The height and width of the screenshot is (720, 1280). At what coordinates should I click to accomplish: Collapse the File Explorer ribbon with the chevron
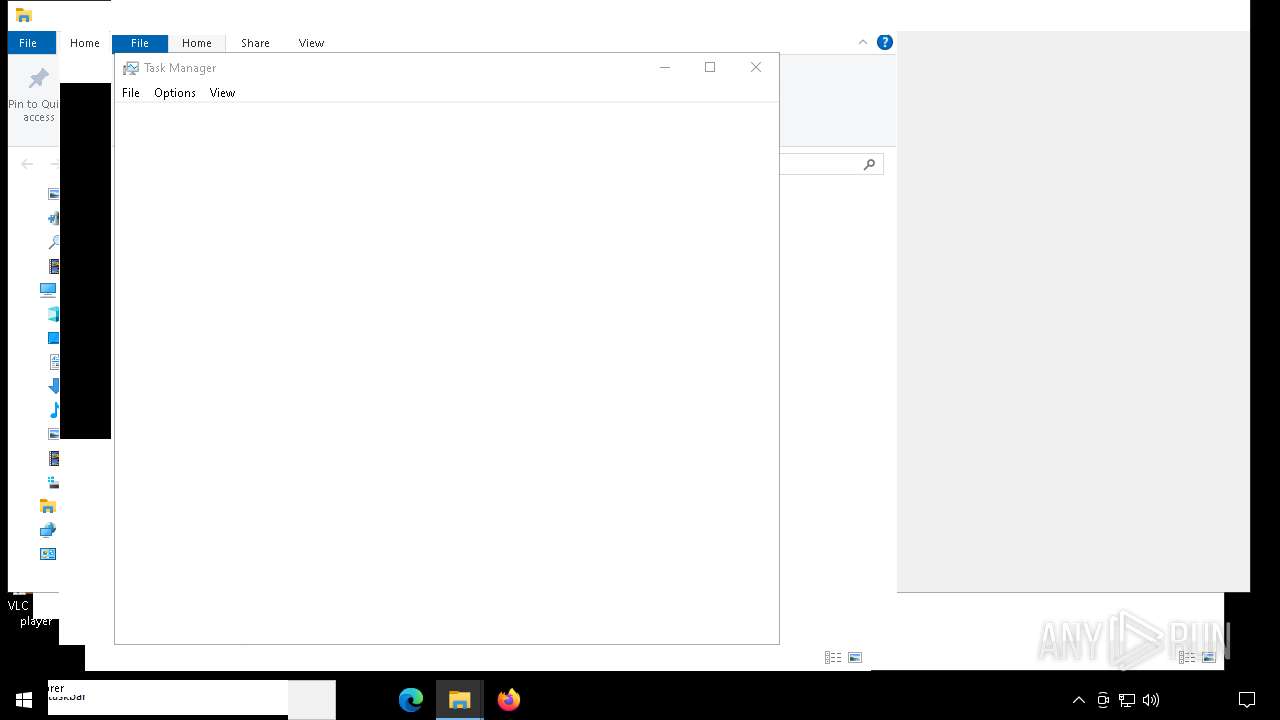(x=863, y=42)
